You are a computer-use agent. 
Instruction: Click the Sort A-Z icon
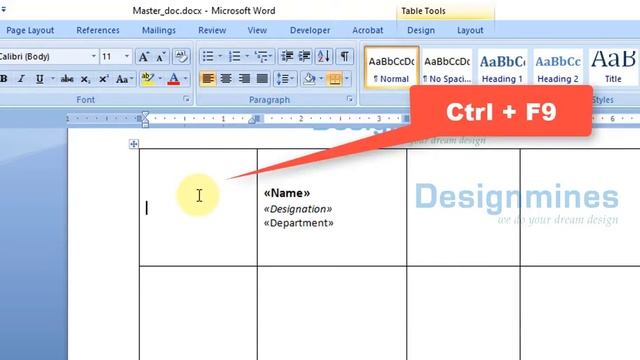click(x=324, y=56)
